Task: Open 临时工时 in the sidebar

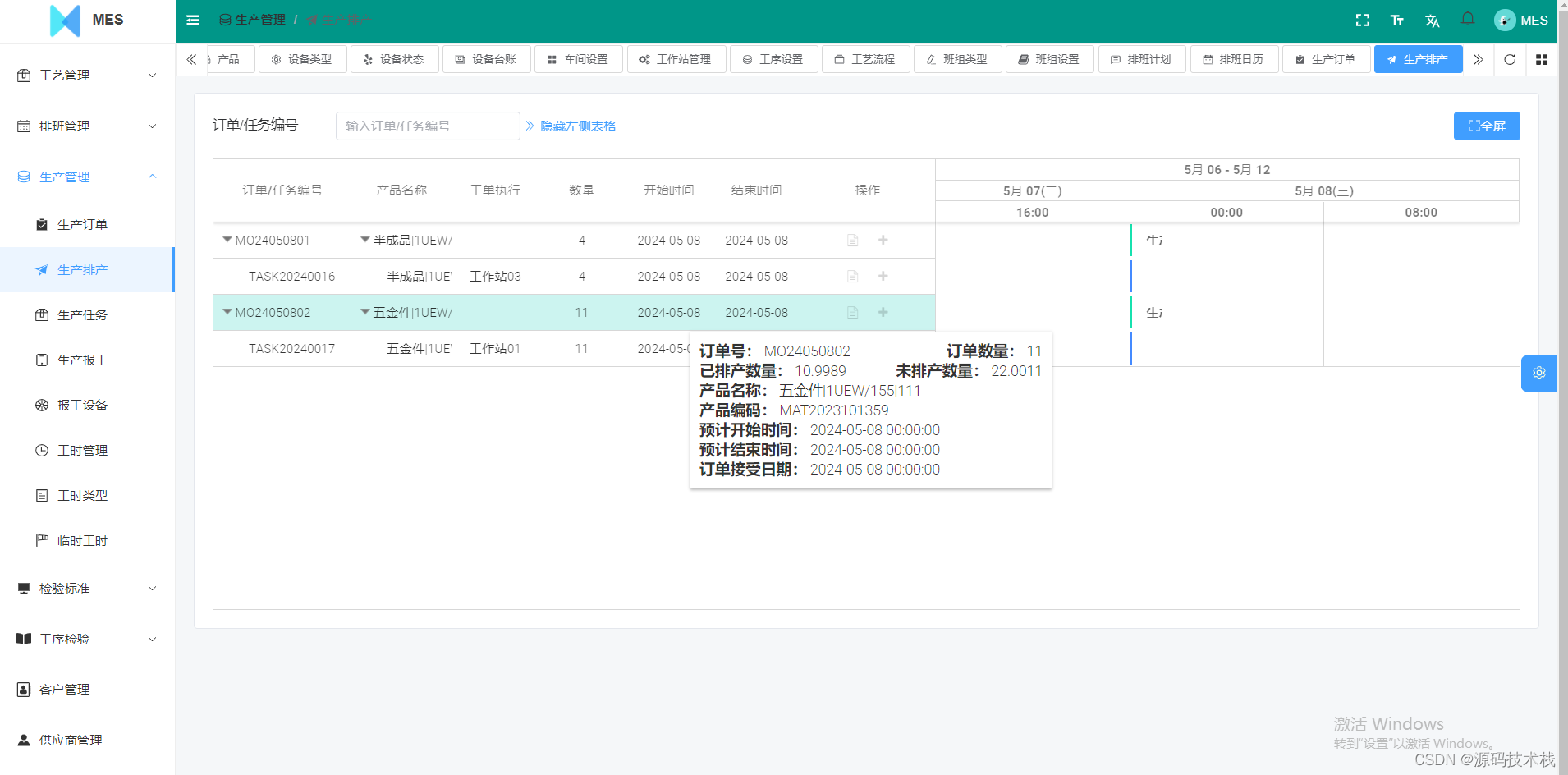Action: [x=87, y=541]
